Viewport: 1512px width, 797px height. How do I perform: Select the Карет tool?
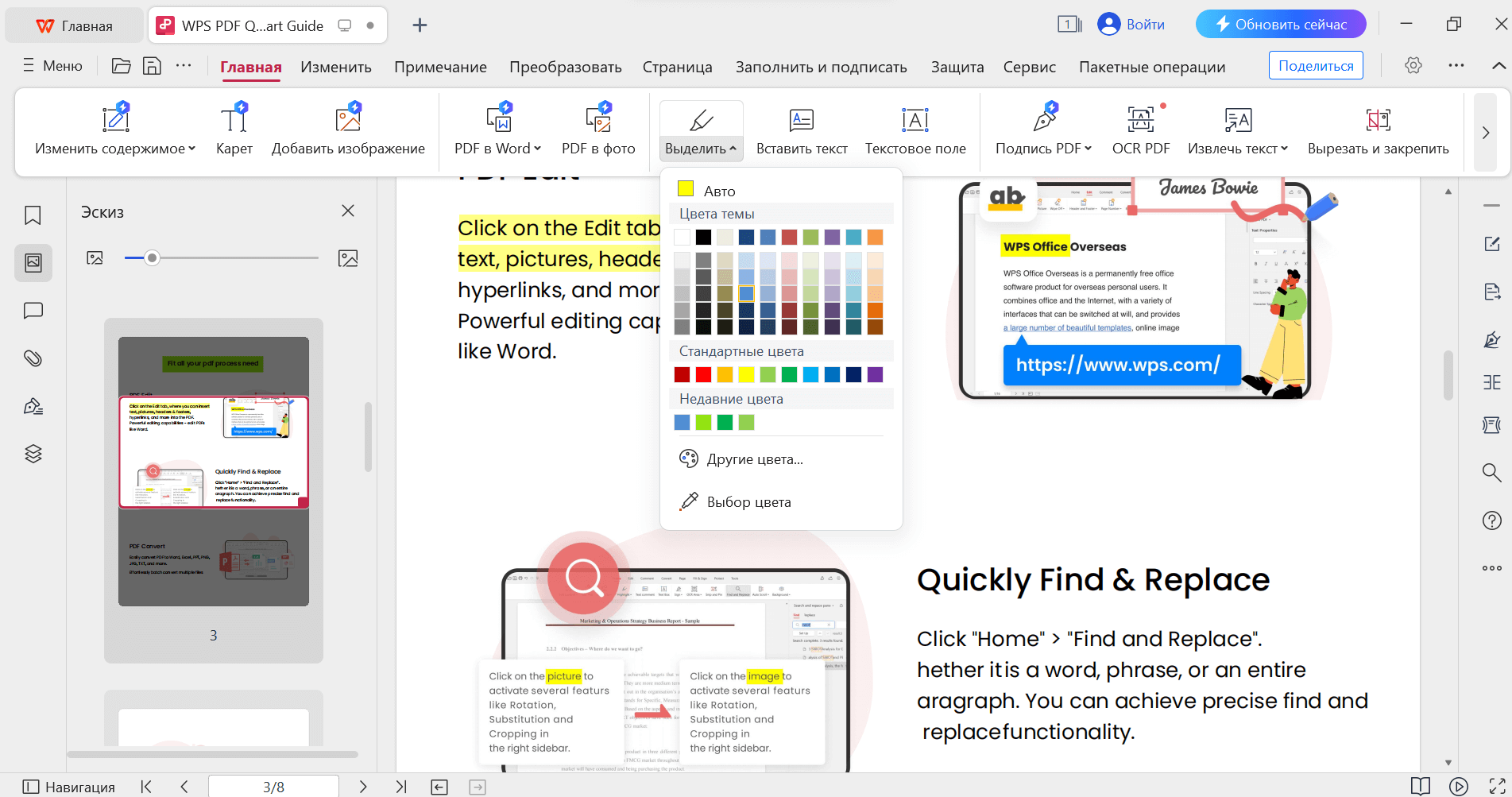pos(234,129)
